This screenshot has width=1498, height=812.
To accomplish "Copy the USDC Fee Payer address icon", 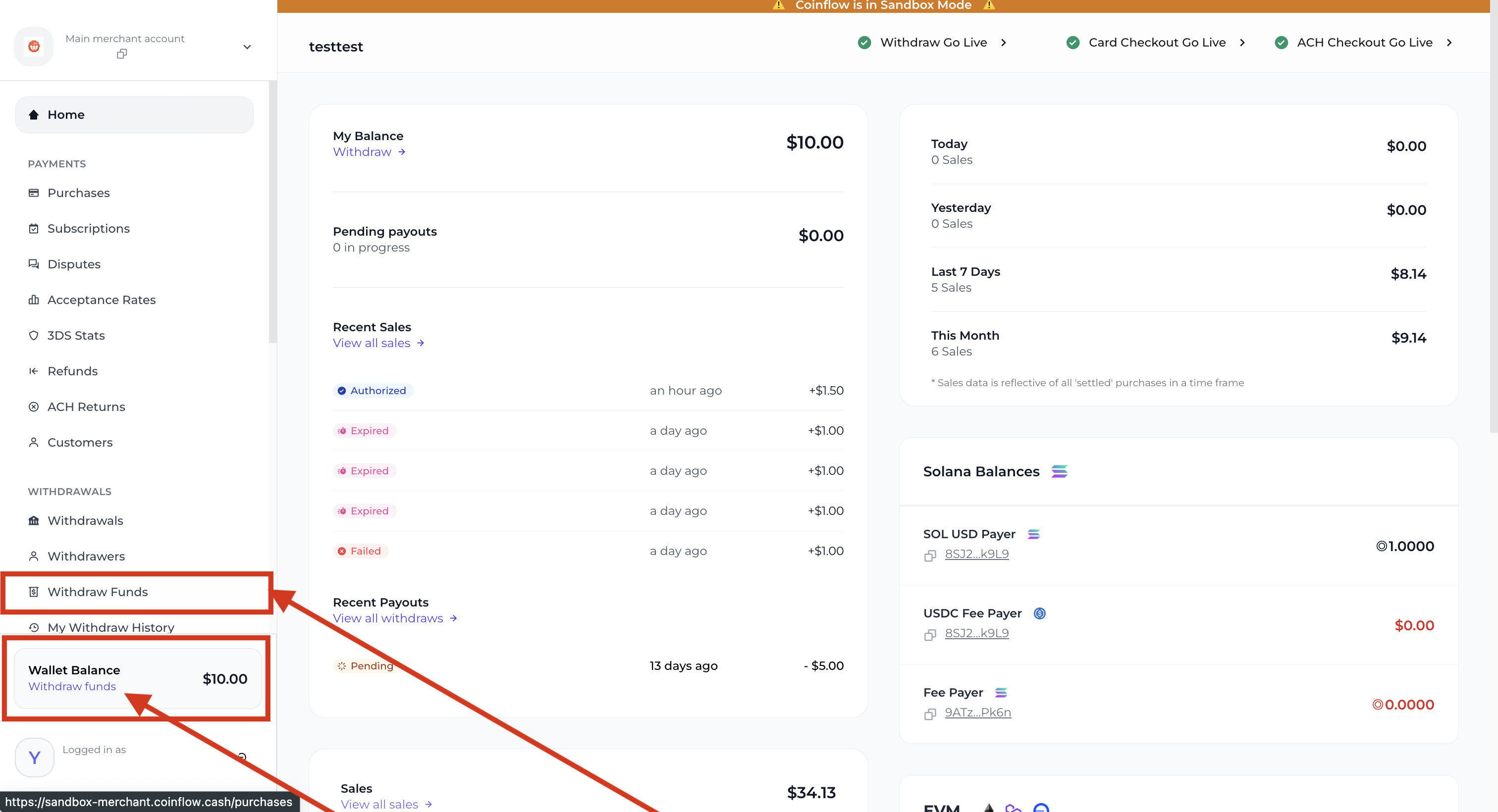I will pos(930,635).
